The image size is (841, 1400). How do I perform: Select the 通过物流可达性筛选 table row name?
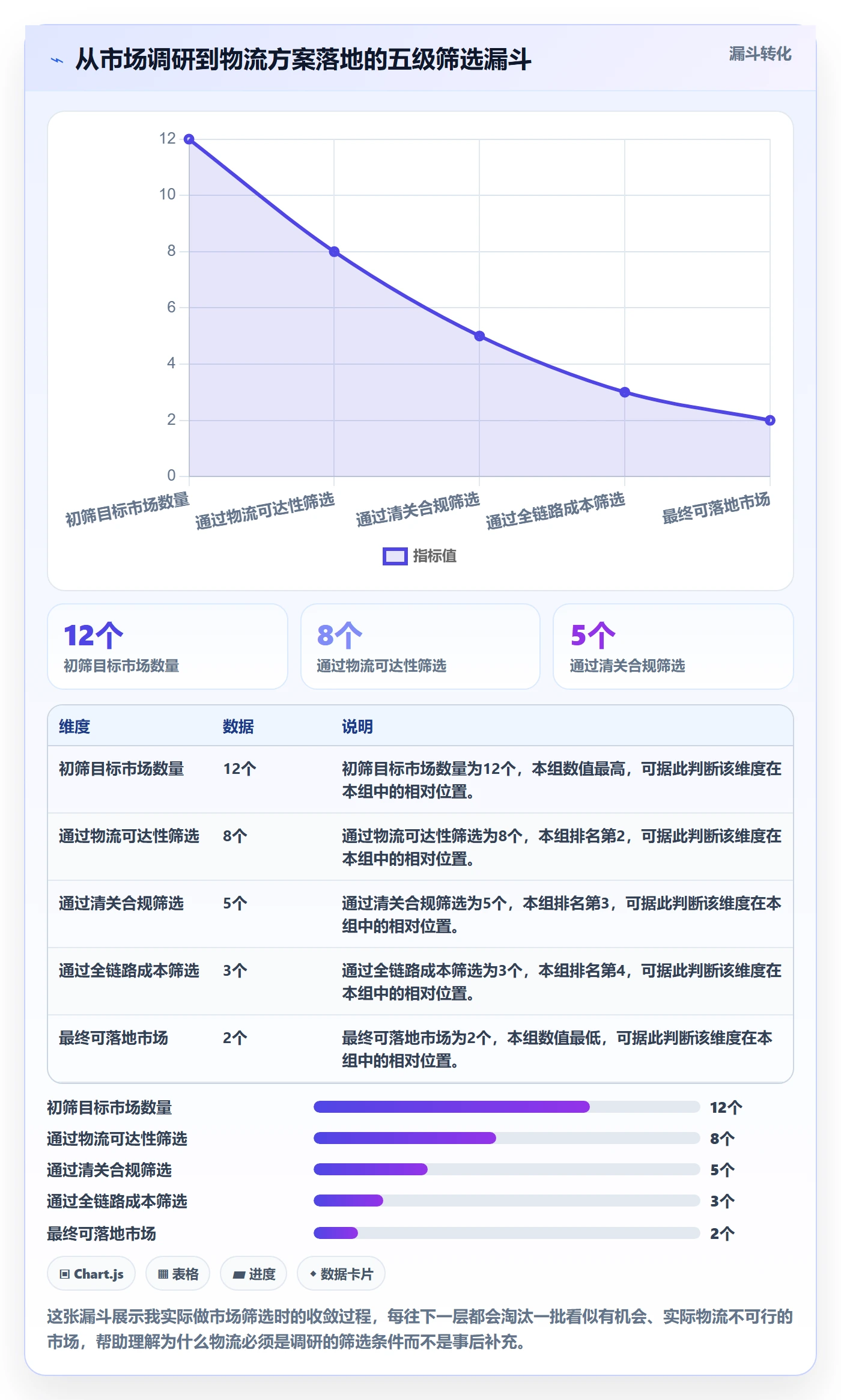click(x=129, y=836)
